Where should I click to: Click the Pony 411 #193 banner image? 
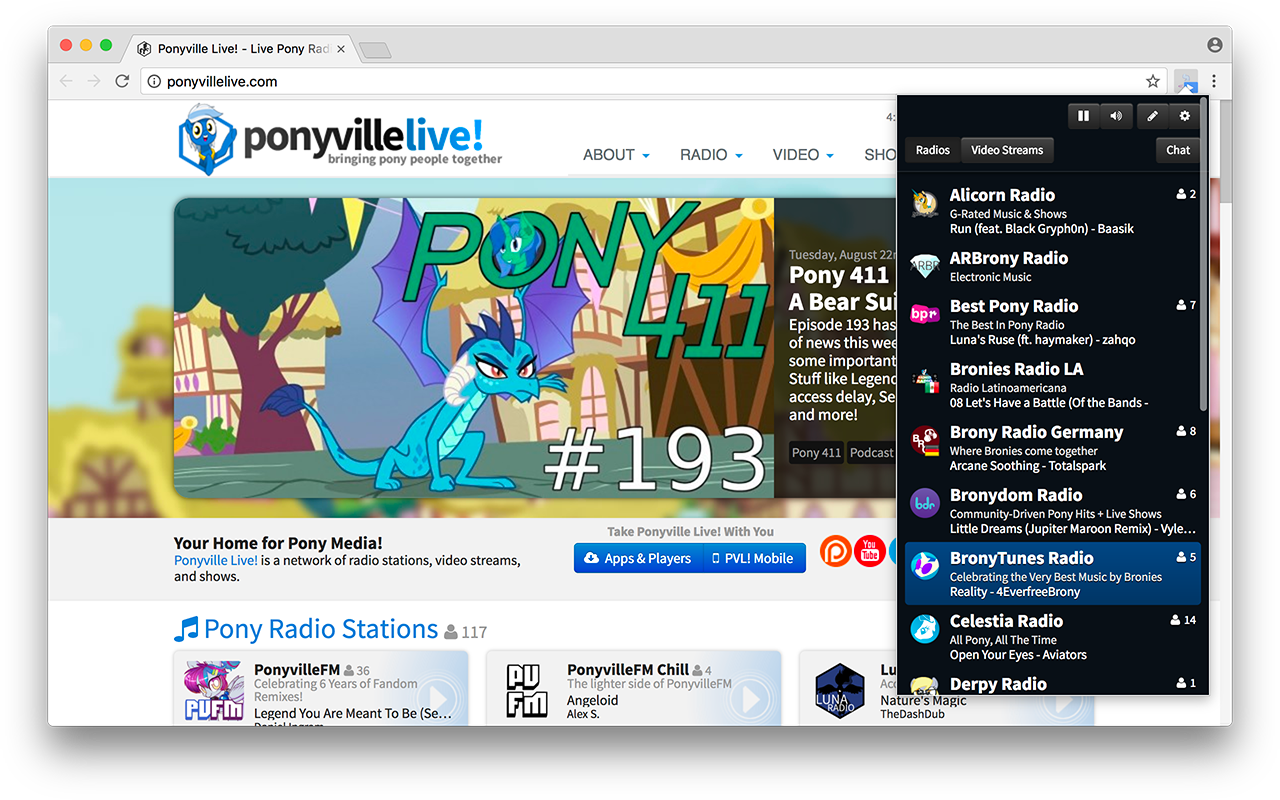pyautogui.click(x=474, y=347)
